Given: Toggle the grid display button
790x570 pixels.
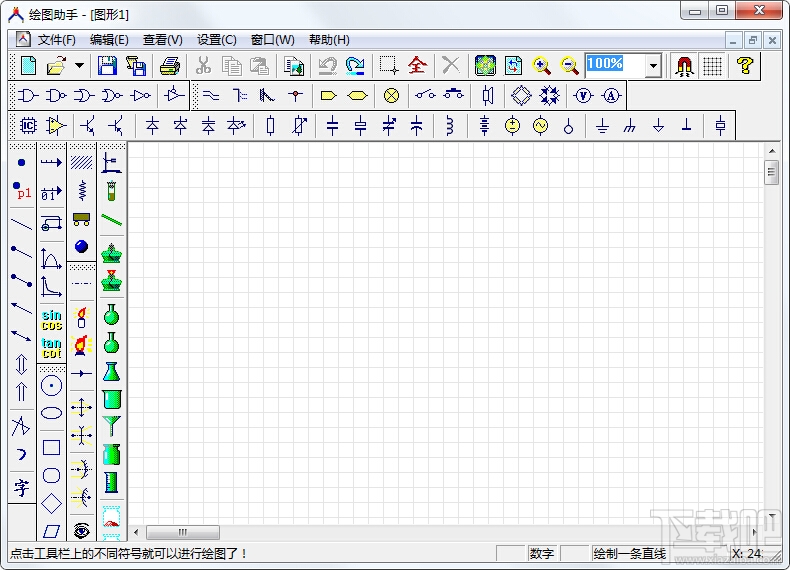Looking at the screenshot, I should (712, 66).
